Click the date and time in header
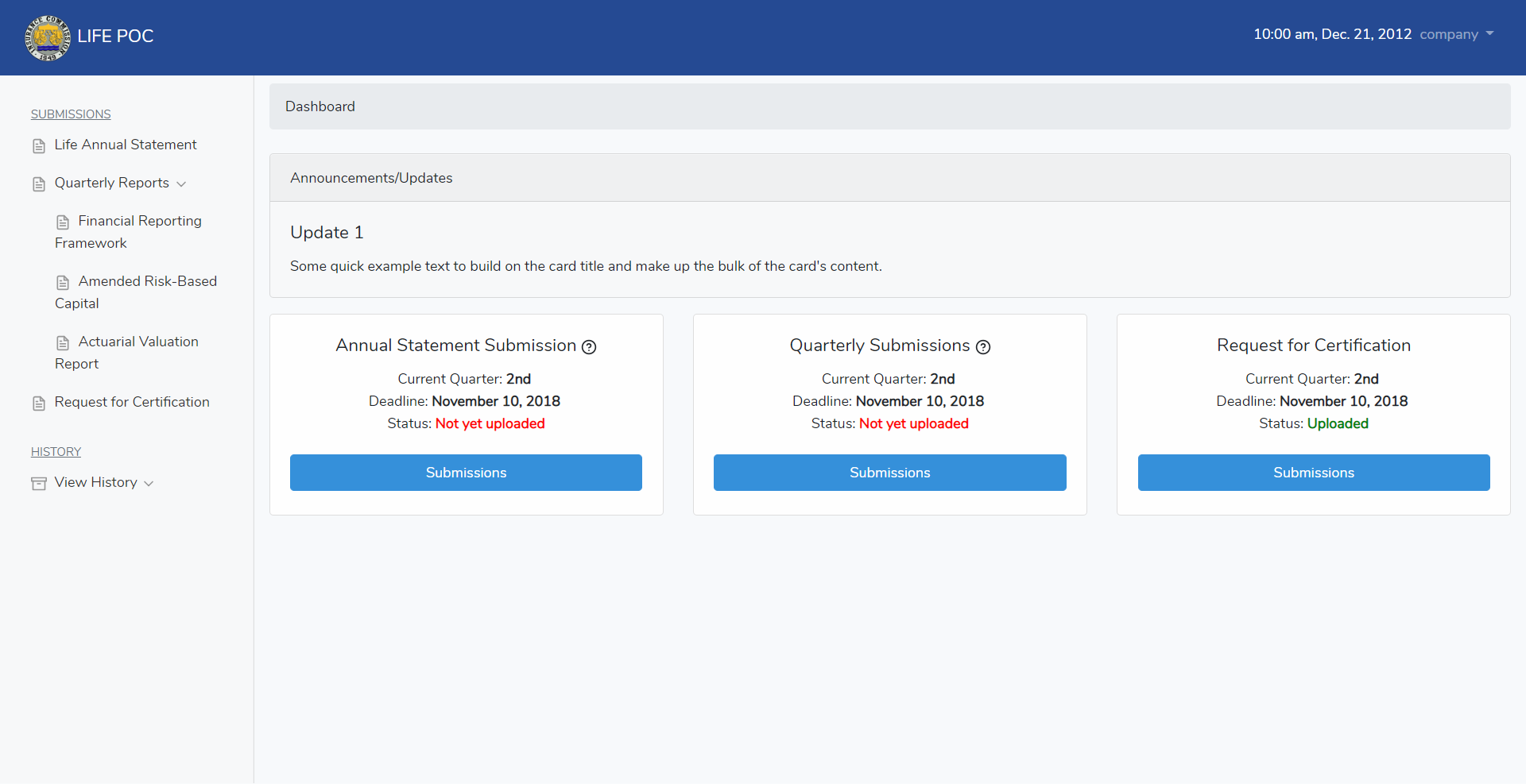Screen dimensions: 1526x784 (1332, 34)
